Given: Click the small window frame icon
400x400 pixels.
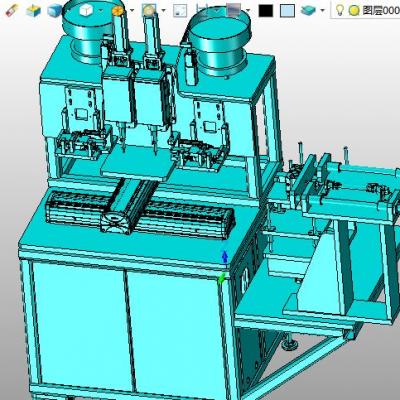Looking at the screenshot, I should coord(180,11).
